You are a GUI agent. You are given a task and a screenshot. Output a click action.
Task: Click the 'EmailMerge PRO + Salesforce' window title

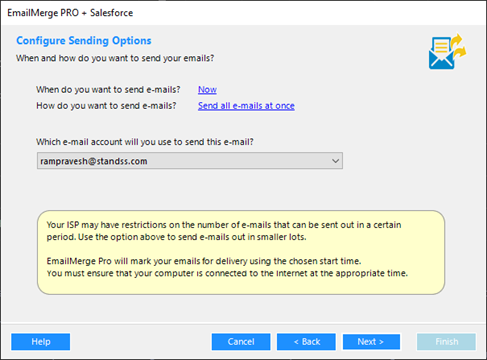pyautogui.click(x=70, y=13)
